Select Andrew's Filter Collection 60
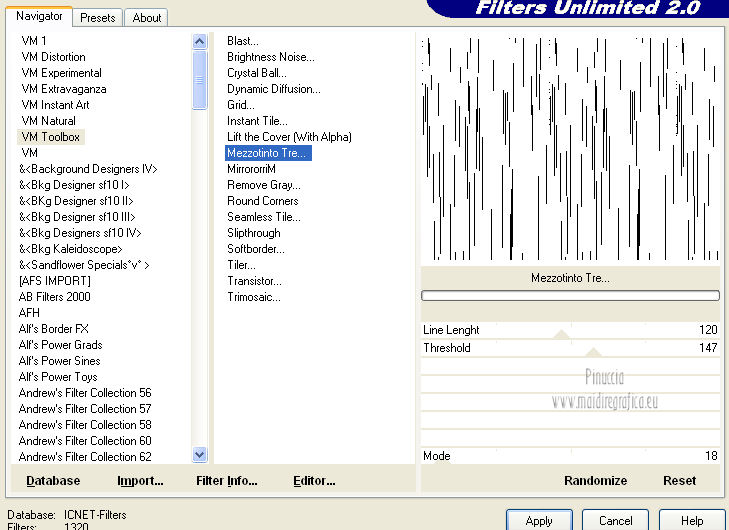Viewport: 729px width, 530px height. pos(85,441)
